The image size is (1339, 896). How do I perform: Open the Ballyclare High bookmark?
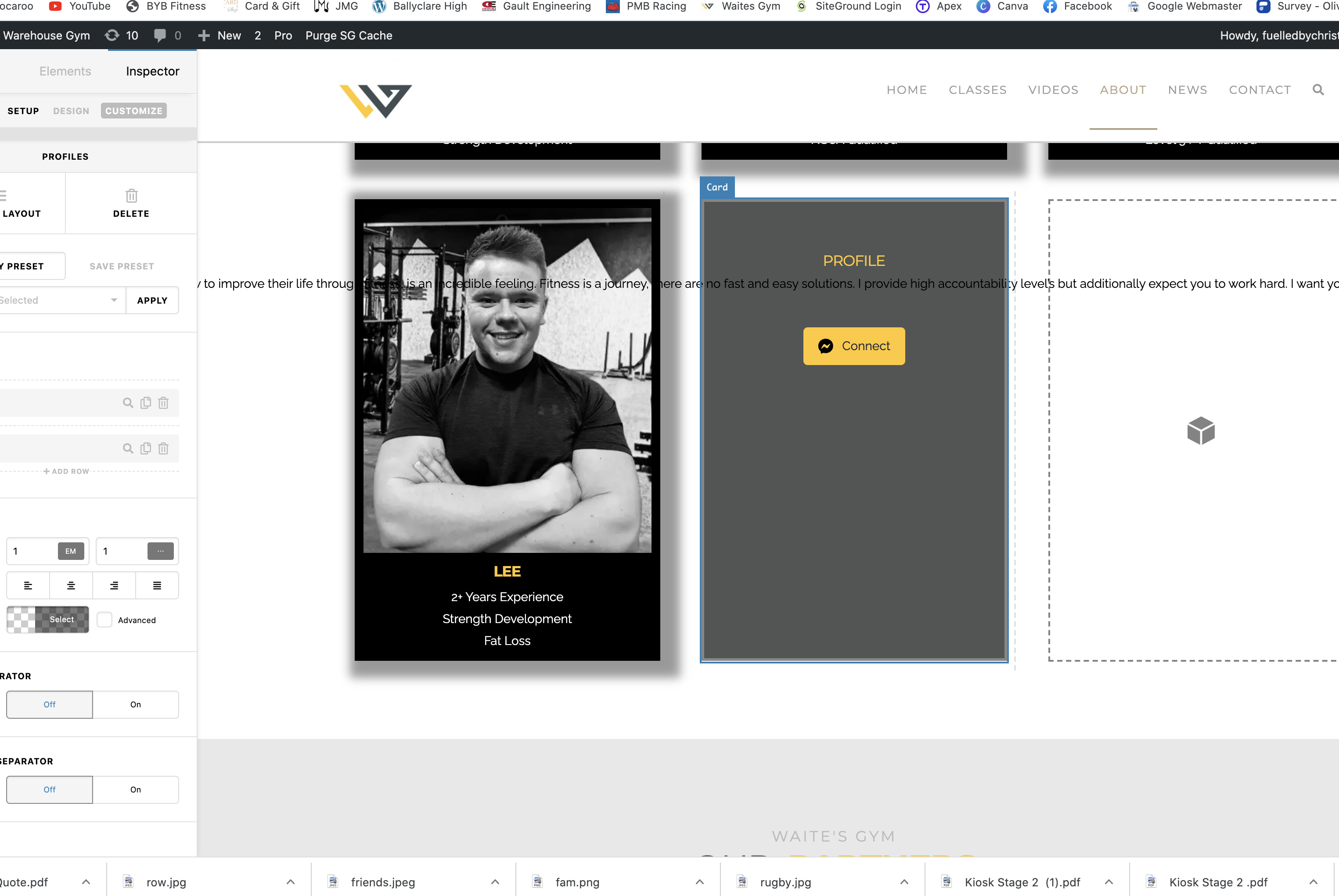coord(419,6)
